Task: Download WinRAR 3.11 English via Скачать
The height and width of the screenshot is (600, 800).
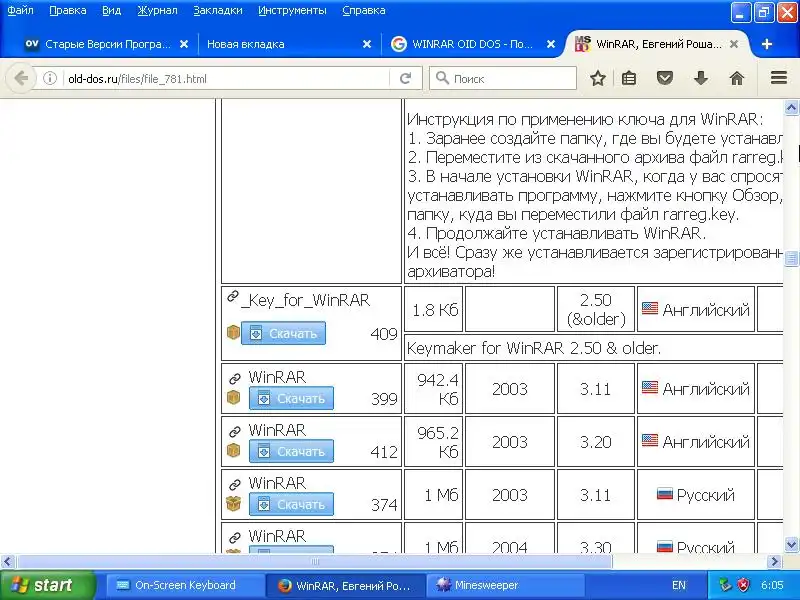Action: [x=291, y=398]
